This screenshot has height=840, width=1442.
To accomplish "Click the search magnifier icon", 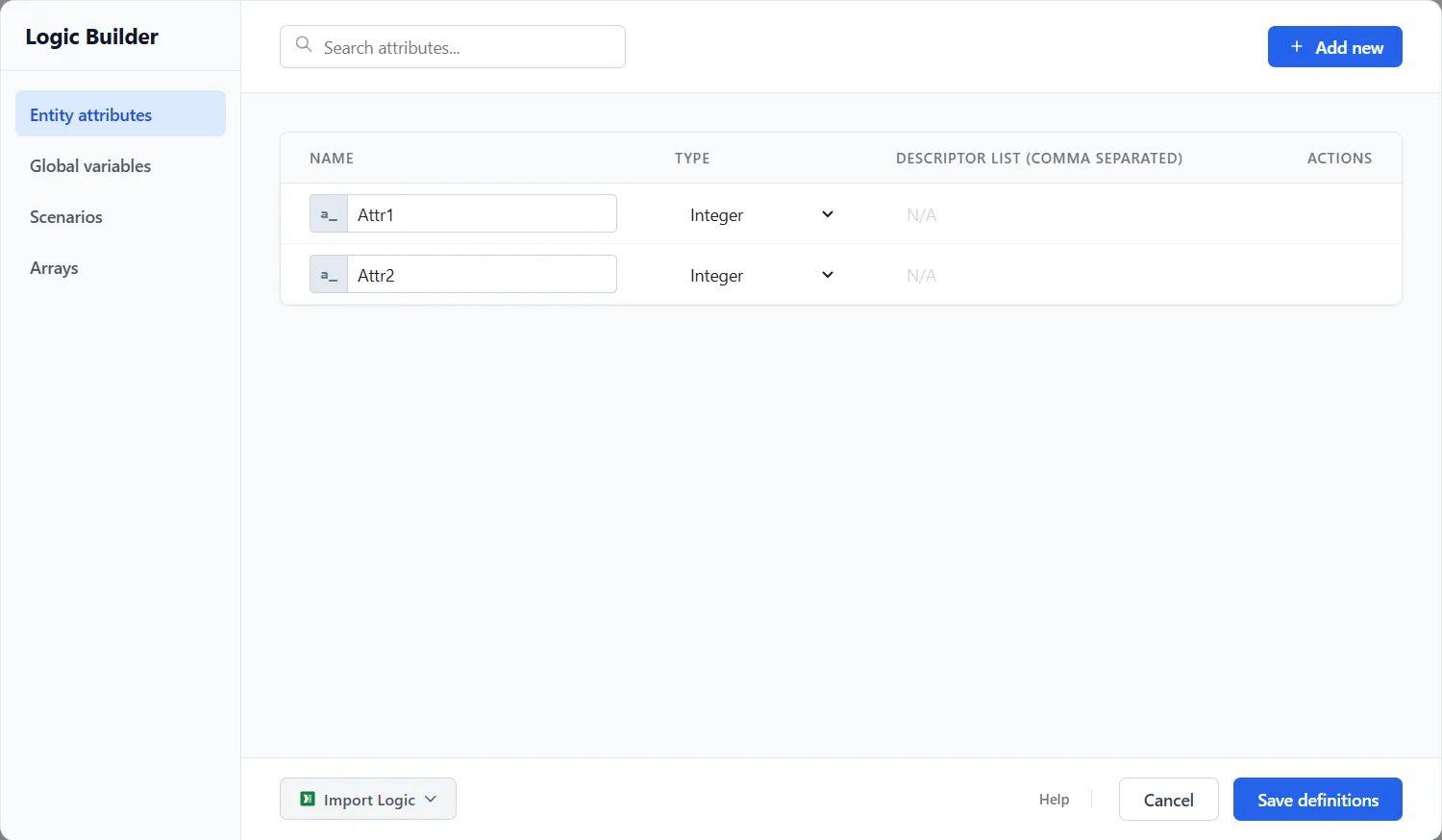I will 304,45.
